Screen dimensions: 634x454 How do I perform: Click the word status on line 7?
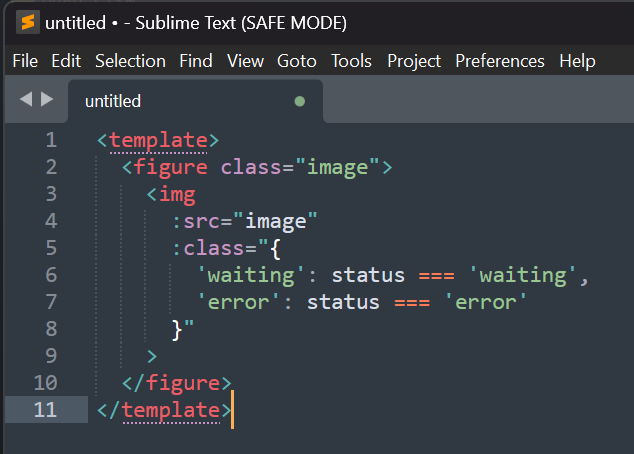coord(343,302)
